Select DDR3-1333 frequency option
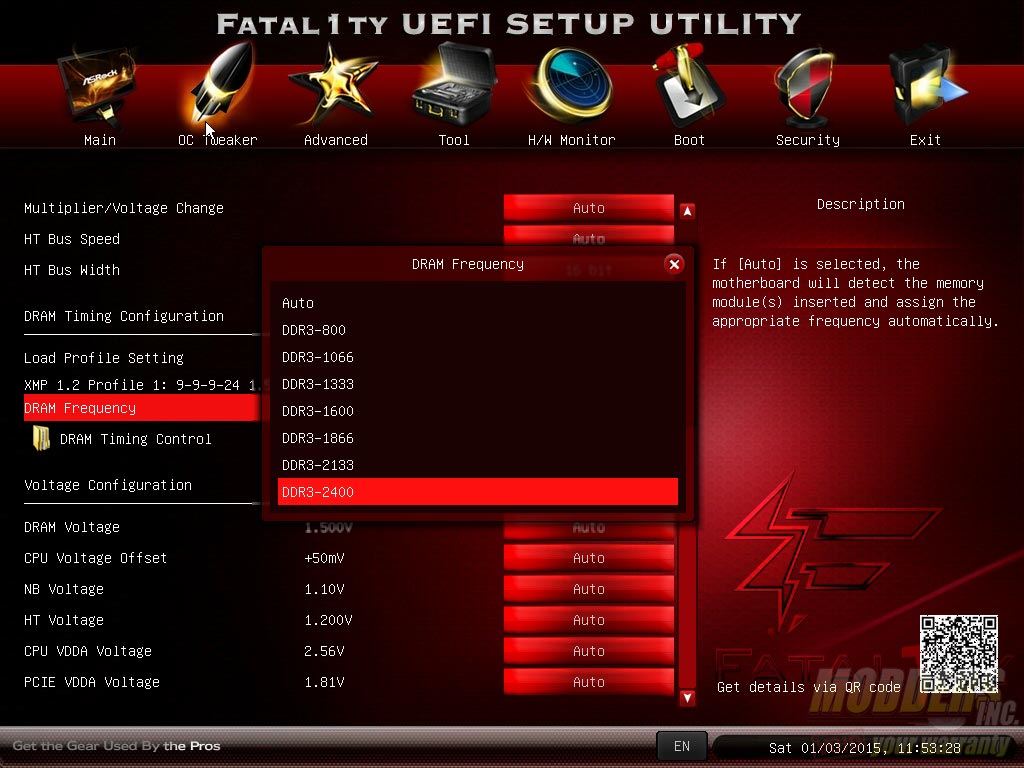 click(477, 384)
